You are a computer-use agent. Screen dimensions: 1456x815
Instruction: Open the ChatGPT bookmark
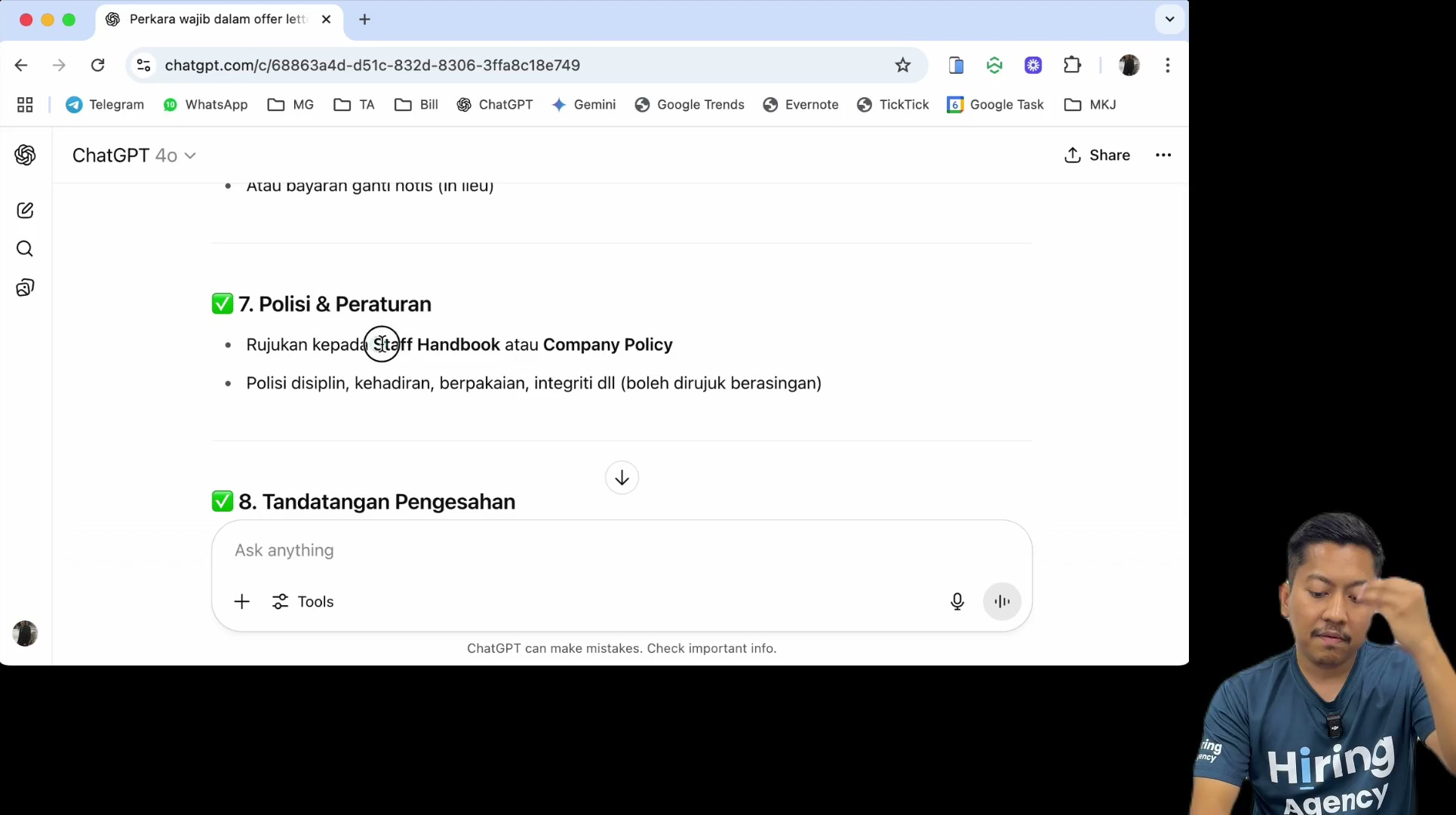click(x=495, y=105)
